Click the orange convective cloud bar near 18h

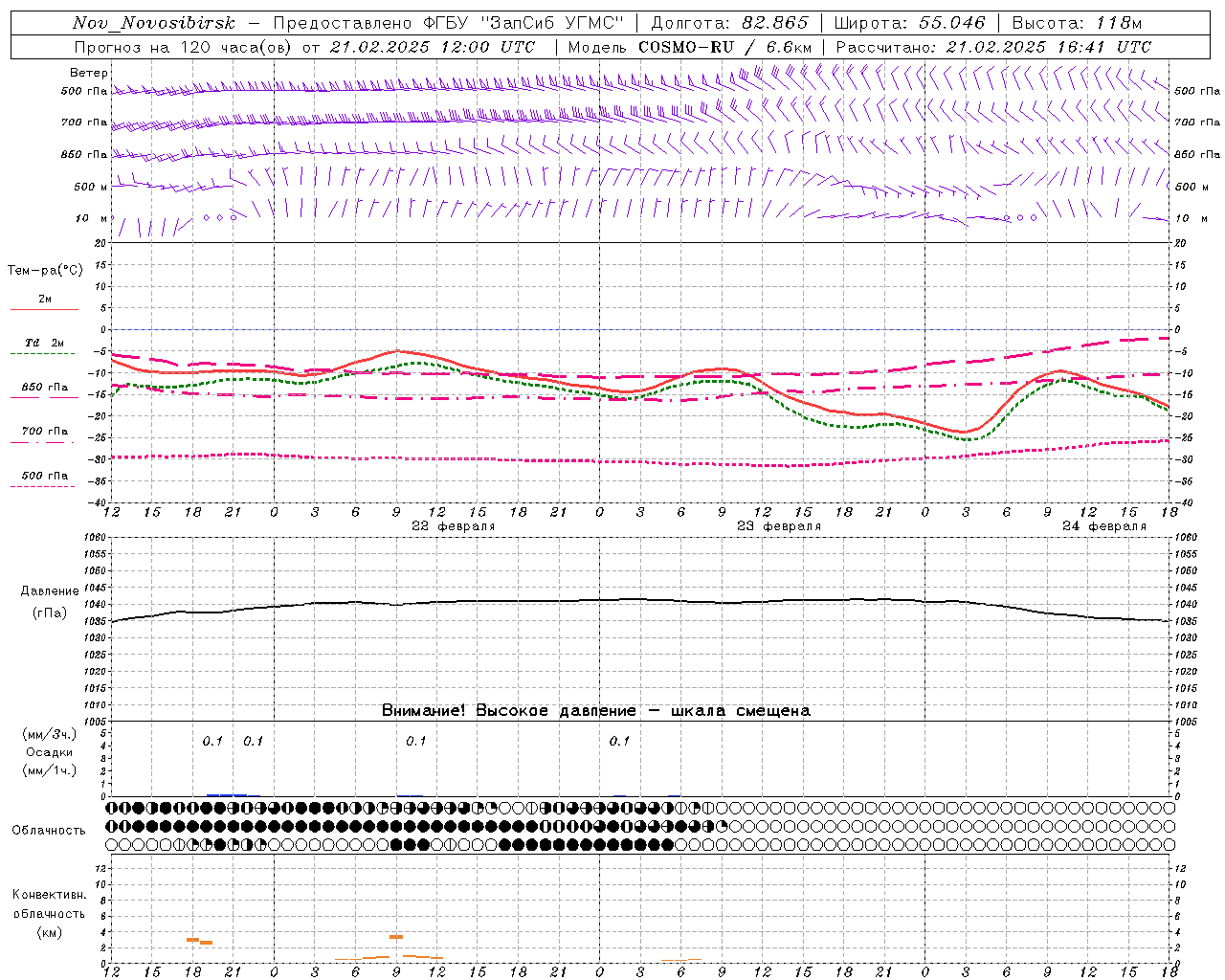tap(192, 940)
